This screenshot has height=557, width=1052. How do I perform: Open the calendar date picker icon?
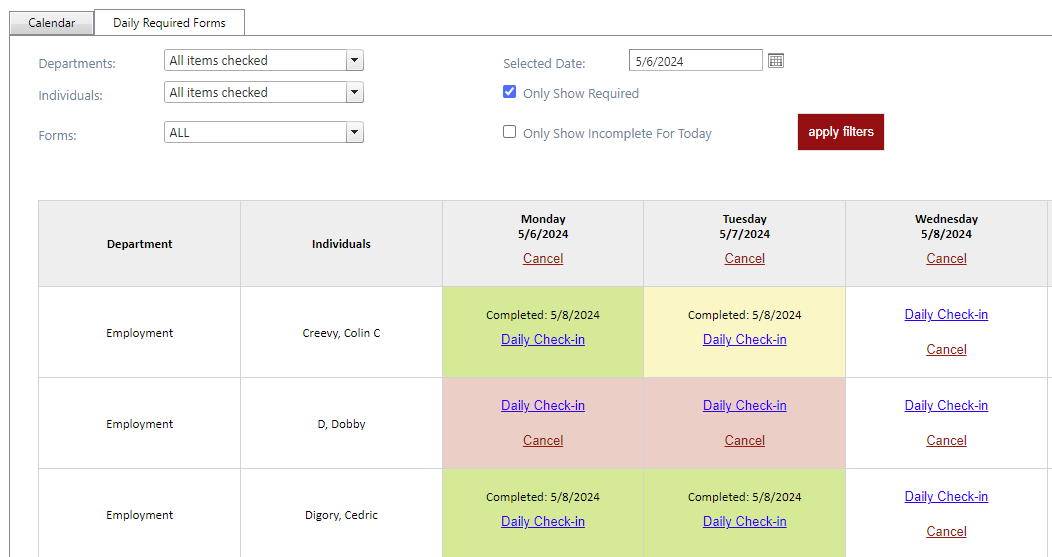click(776, 61)
